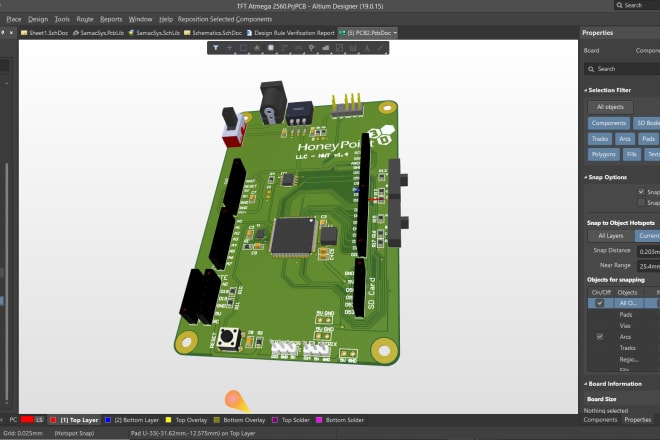Select All Layers snap hotspot button
The width and height of the screenshot is (660, 440).
[x=611, y=236]
